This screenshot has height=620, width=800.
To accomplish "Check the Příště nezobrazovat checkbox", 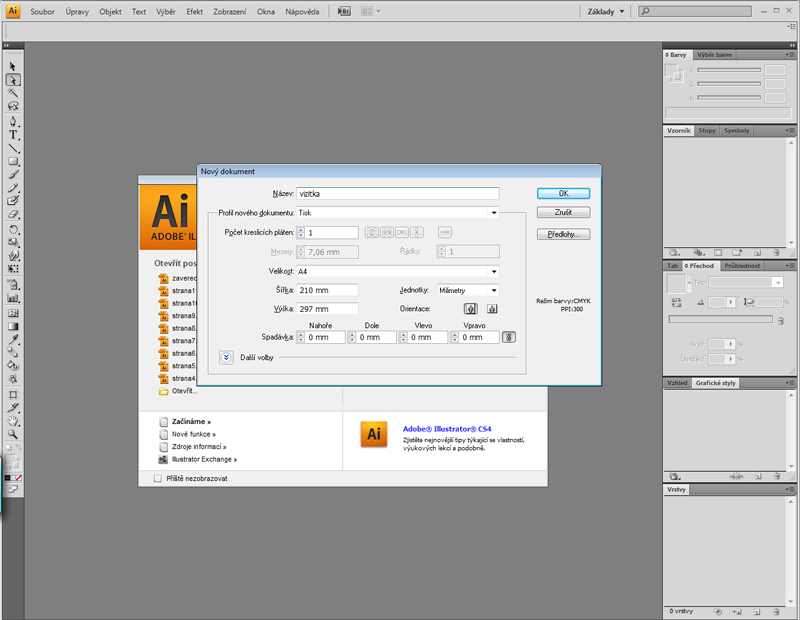I will click(157, 479).
